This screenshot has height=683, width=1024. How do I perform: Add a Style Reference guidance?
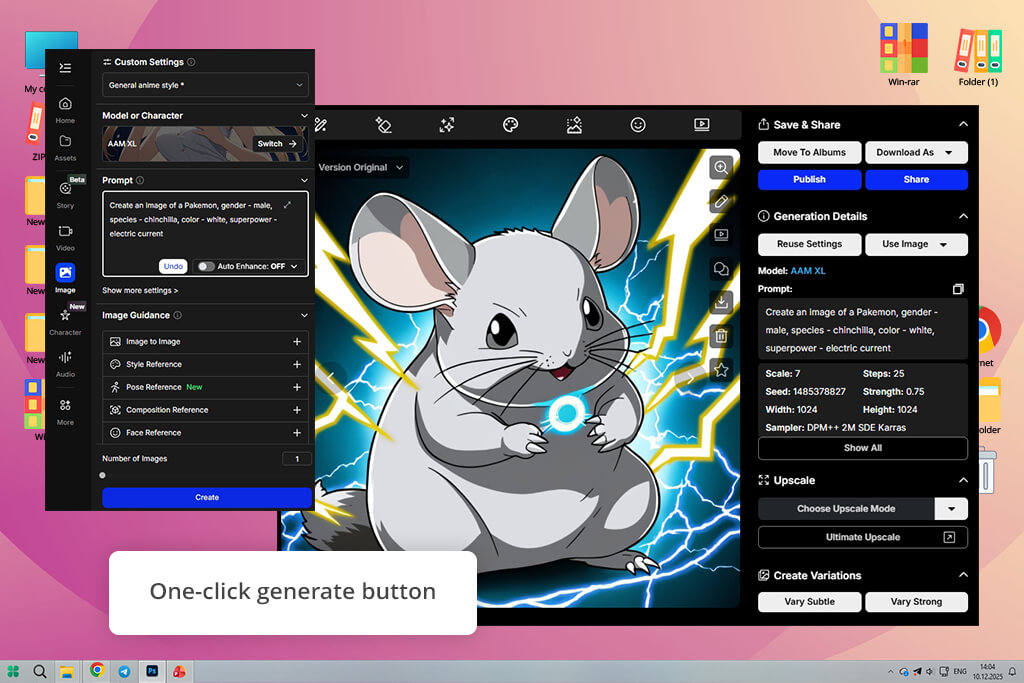point(296,364)
